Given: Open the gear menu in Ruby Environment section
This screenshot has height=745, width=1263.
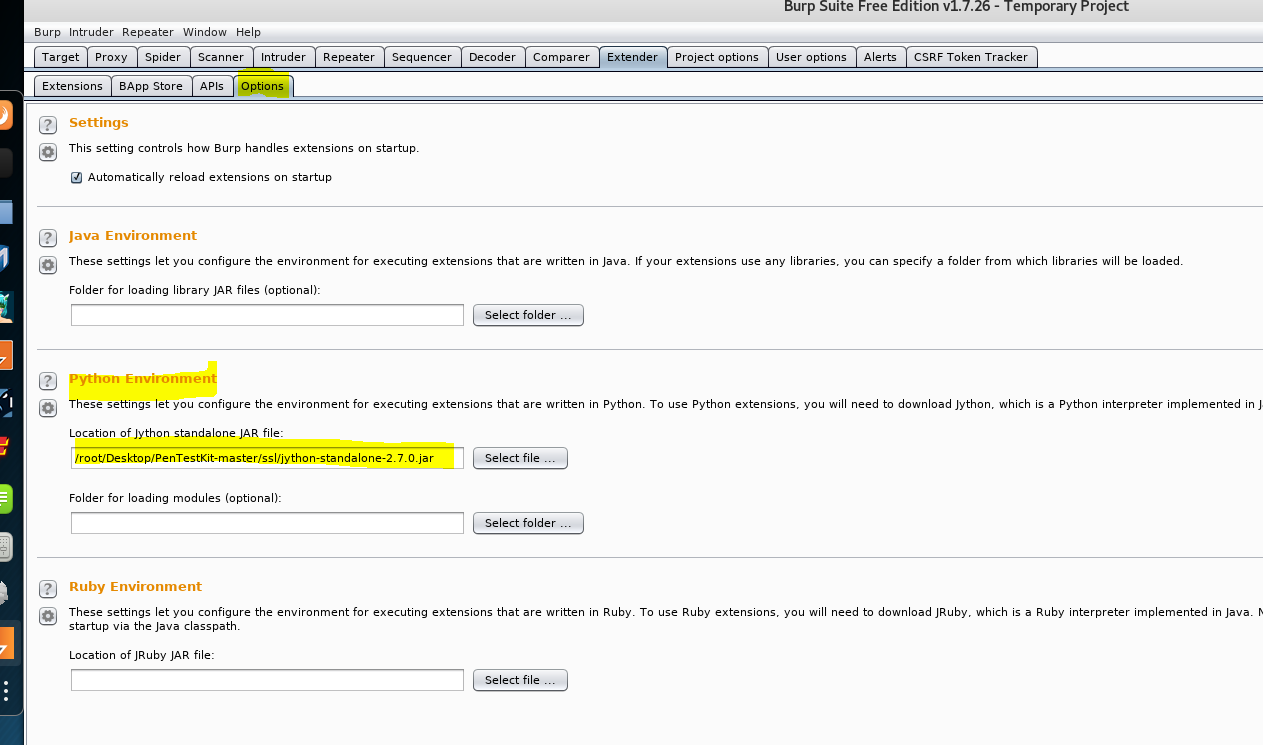Looking at the screenshot, I should click(48, 616).
